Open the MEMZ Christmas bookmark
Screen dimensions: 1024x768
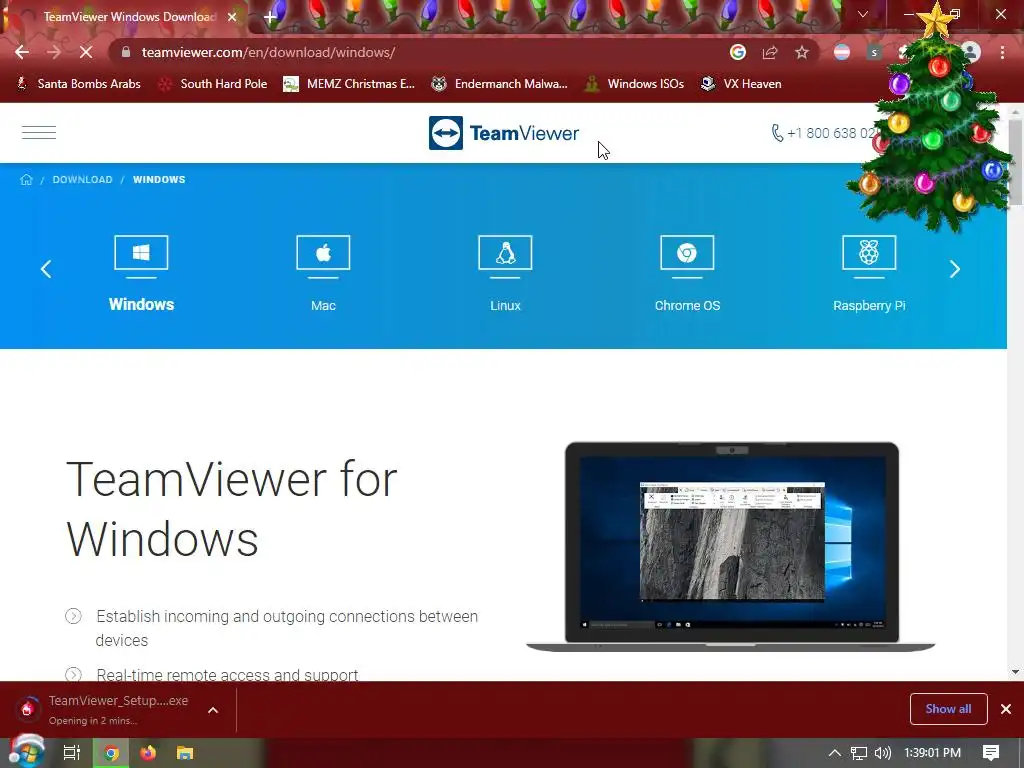point(349,84)
